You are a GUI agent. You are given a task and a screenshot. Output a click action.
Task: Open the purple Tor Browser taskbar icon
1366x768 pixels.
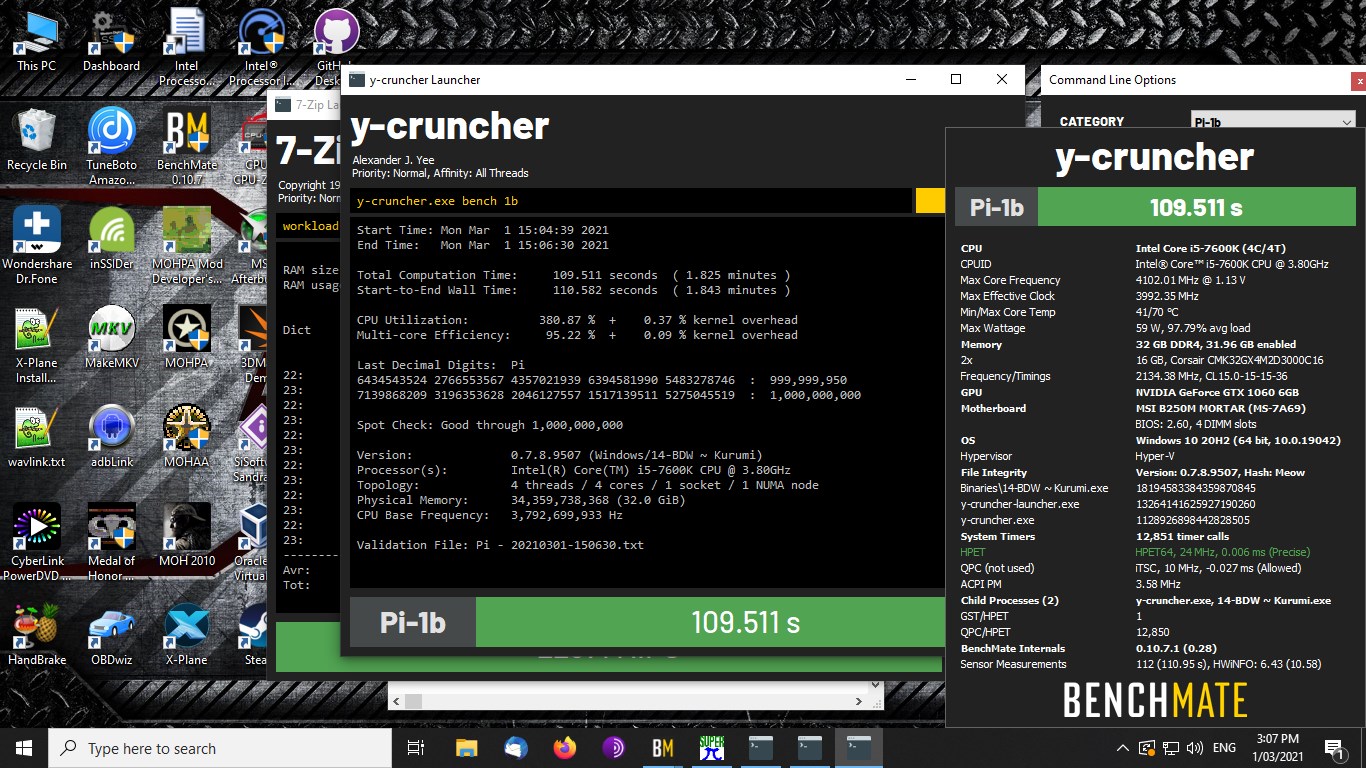[x=613, y=748]
